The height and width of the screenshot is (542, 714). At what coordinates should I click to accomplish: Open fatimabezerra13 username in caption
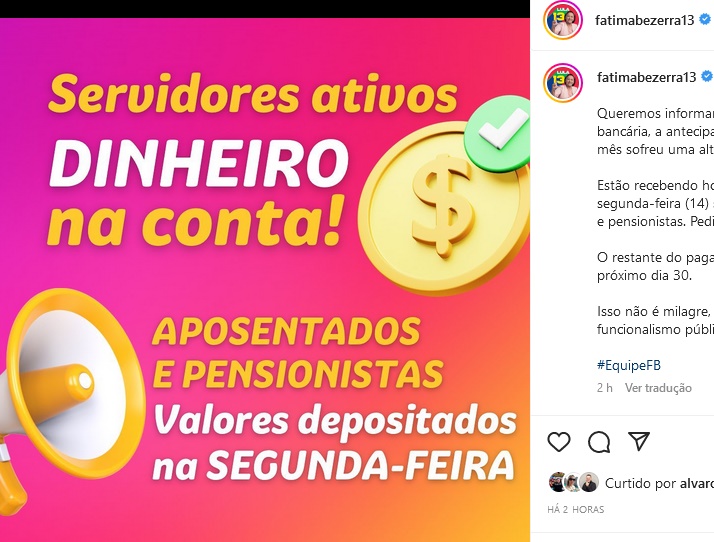647,77
